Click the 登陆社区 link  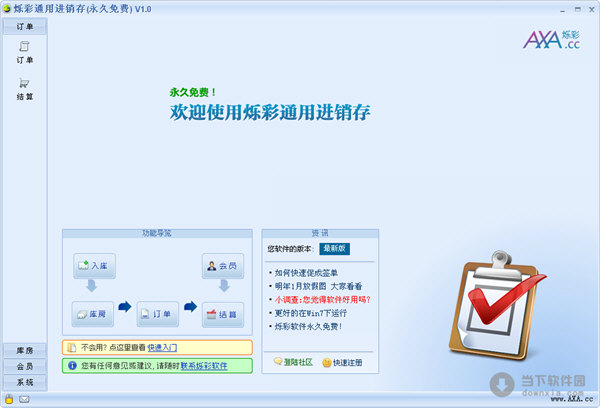[298, 362]
